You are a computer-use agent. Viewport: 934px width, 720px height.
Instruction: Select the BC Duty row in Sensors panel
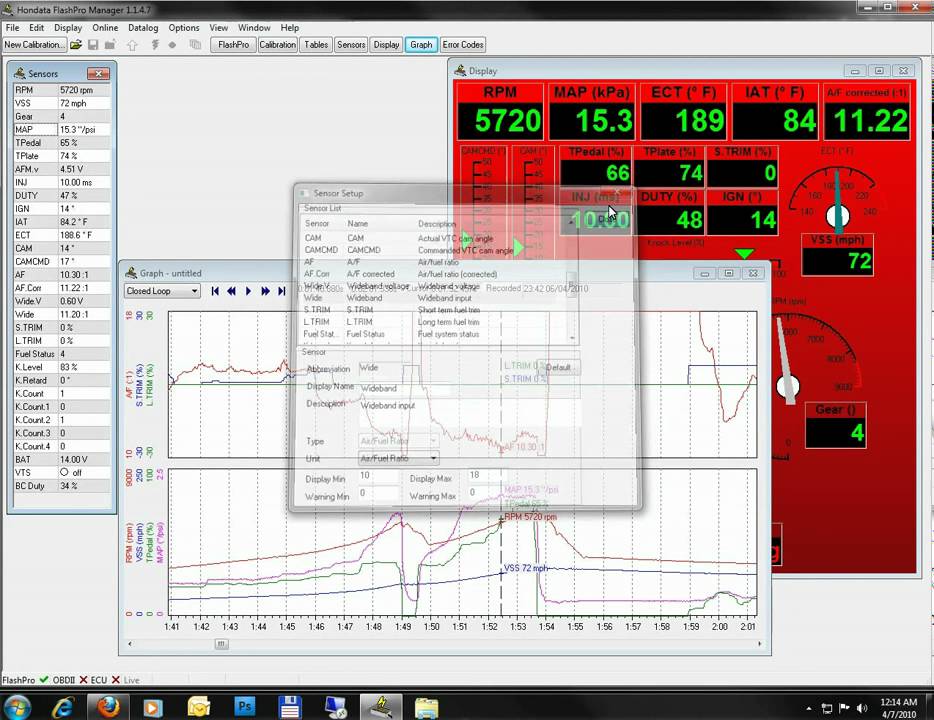[x=62, y=486]
